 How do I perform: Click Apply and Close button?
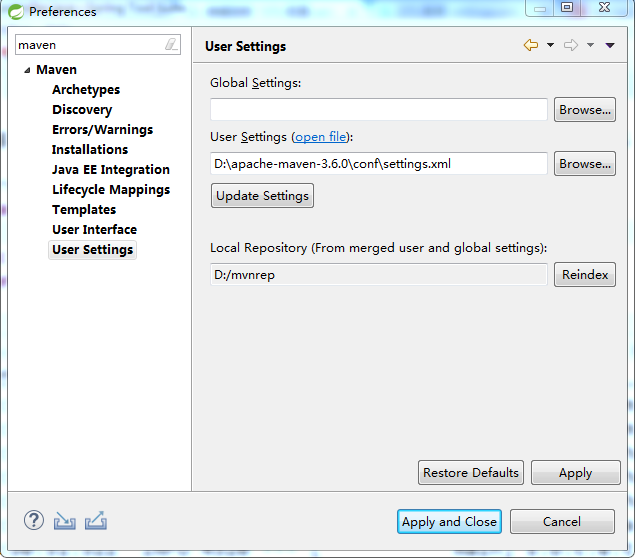[x=449, y=522]
